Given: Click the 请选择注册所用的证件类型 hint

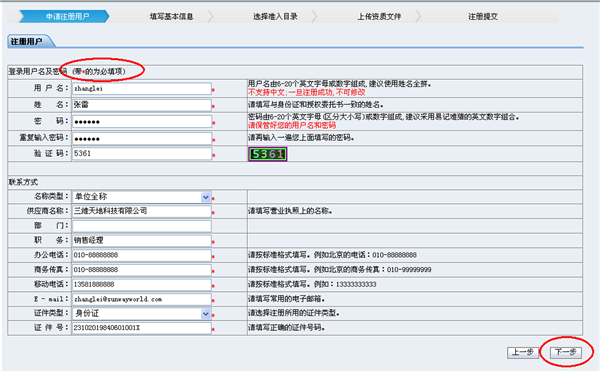Looking at the screenshot, I should click(x=294, y=313).
